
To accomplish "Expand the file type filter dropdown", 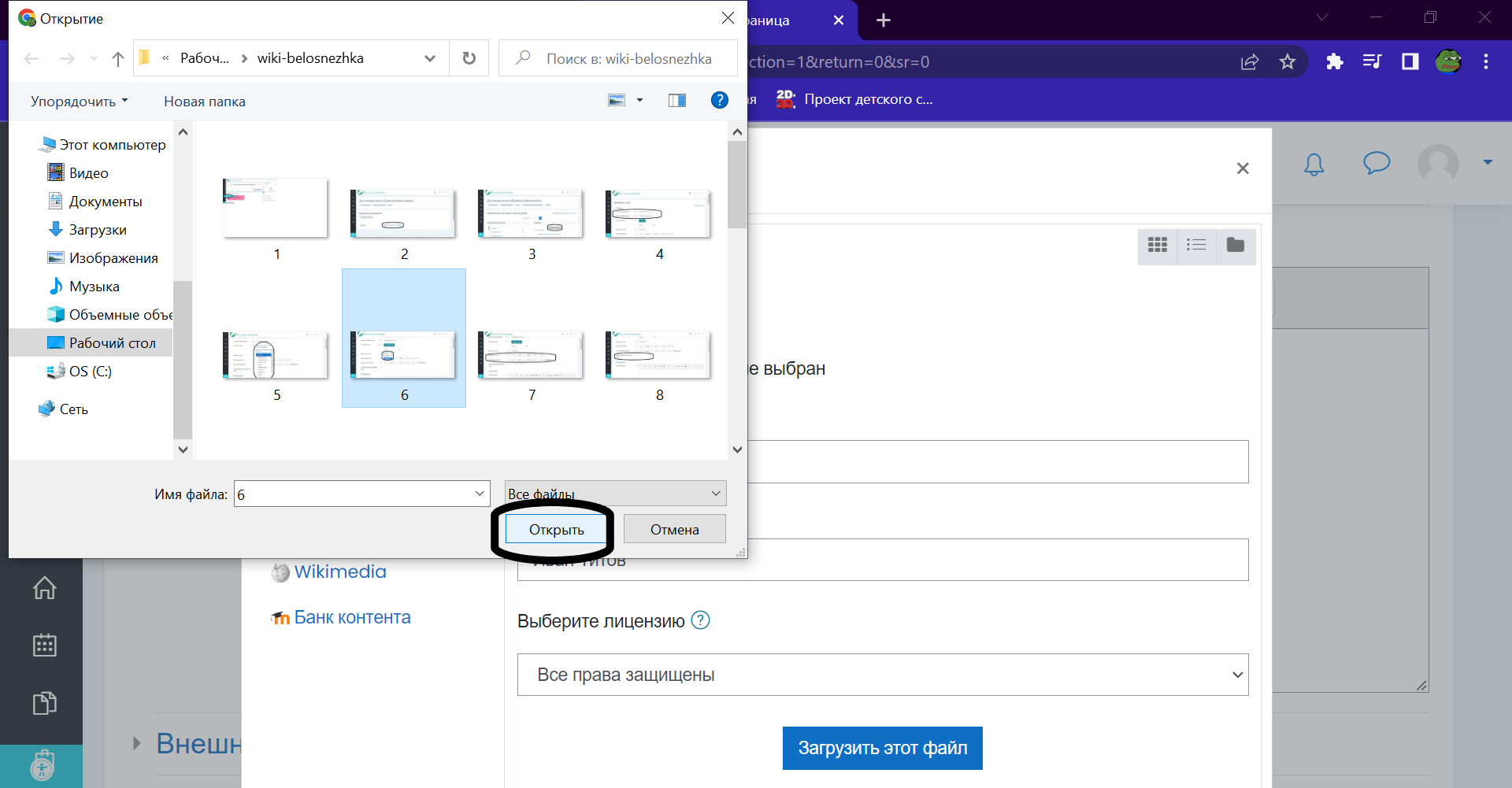I will point(615,494).
